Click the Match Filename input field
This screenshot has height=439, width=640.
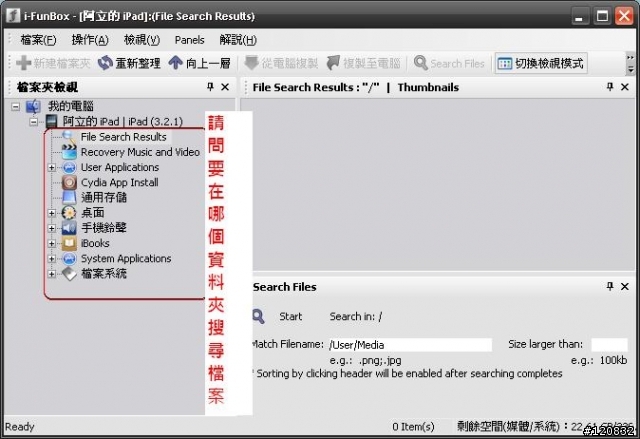[410, 345]
